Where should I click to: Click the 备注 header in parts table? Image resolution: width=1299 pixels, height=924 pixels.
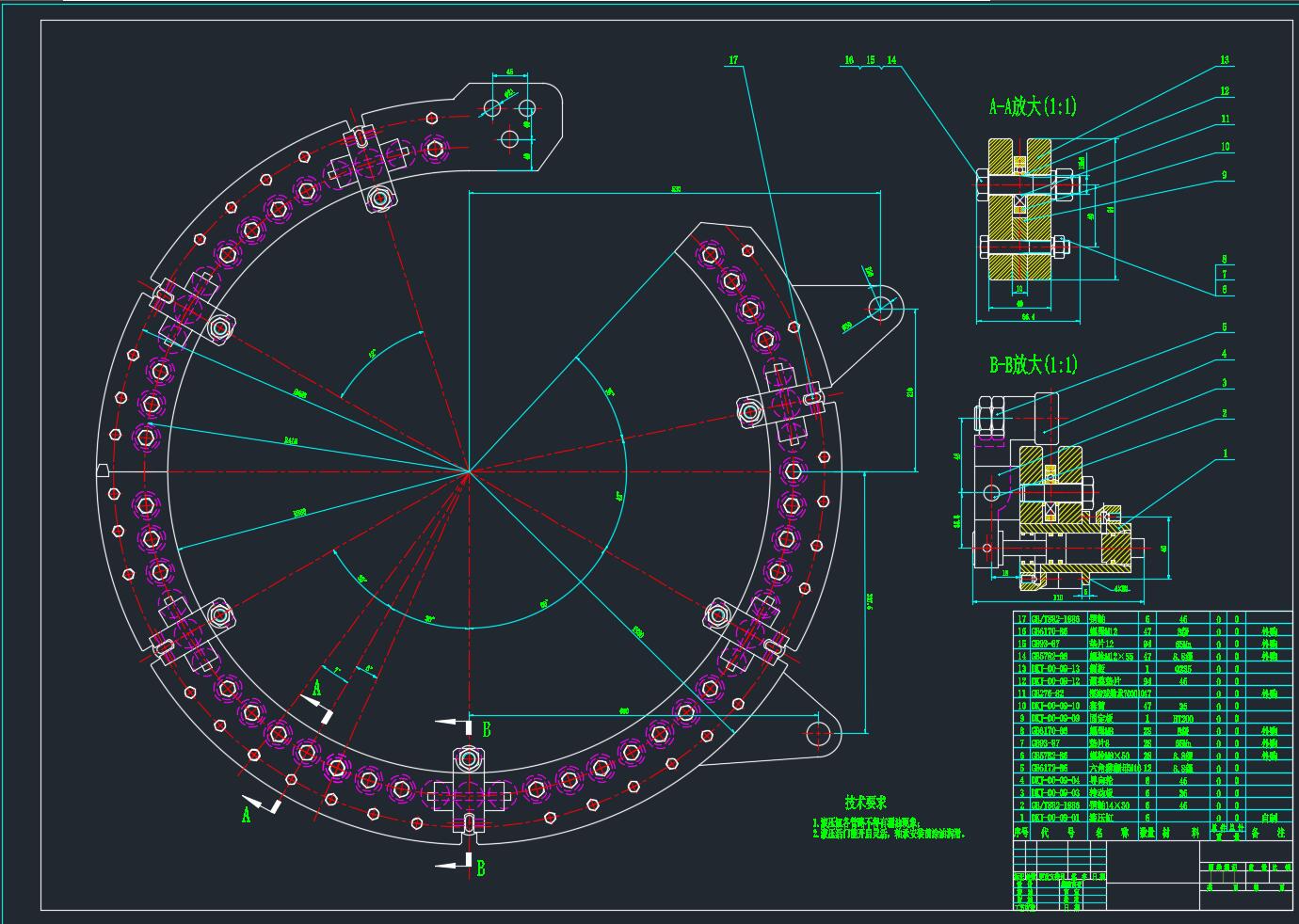click(x=1268, y=832)
